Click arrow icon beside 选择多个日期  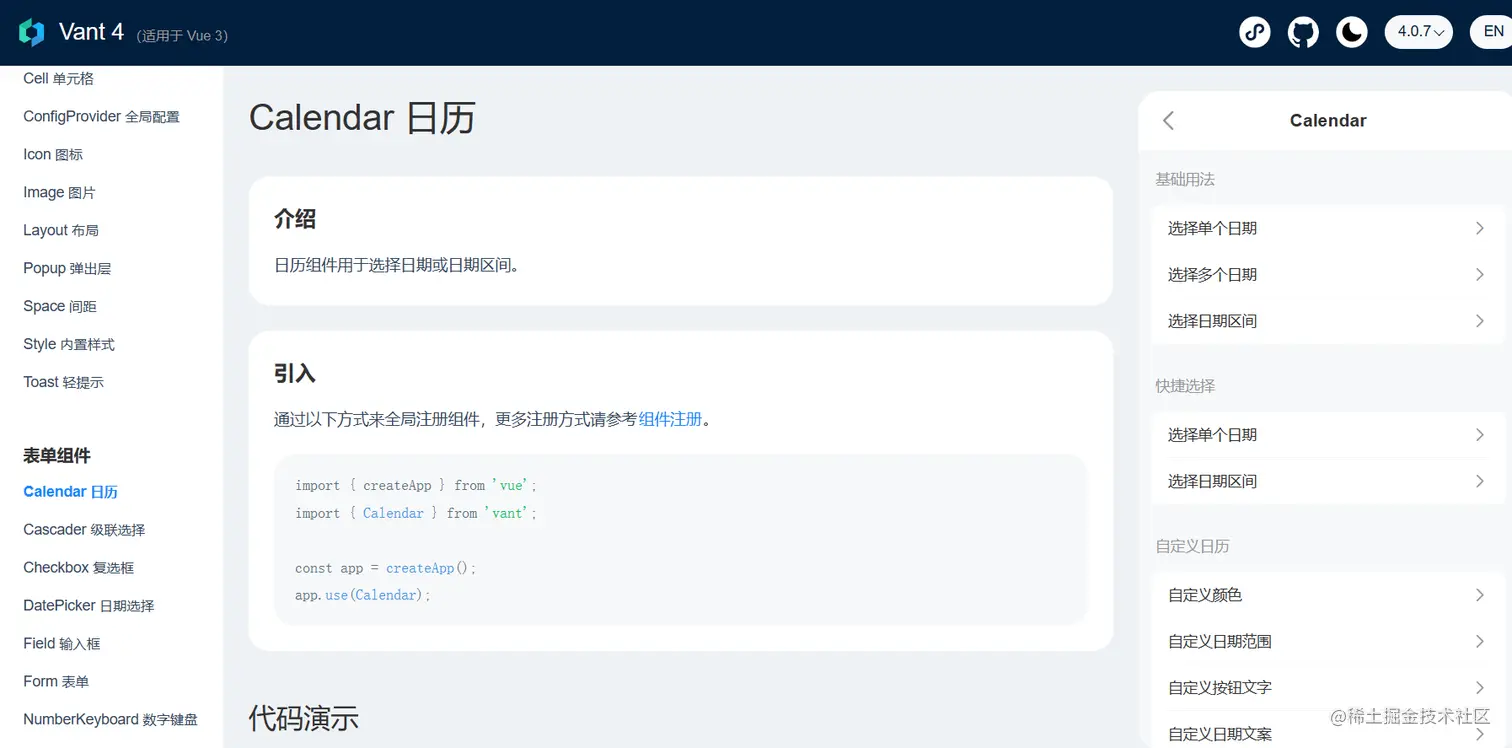pos(1480,274)
